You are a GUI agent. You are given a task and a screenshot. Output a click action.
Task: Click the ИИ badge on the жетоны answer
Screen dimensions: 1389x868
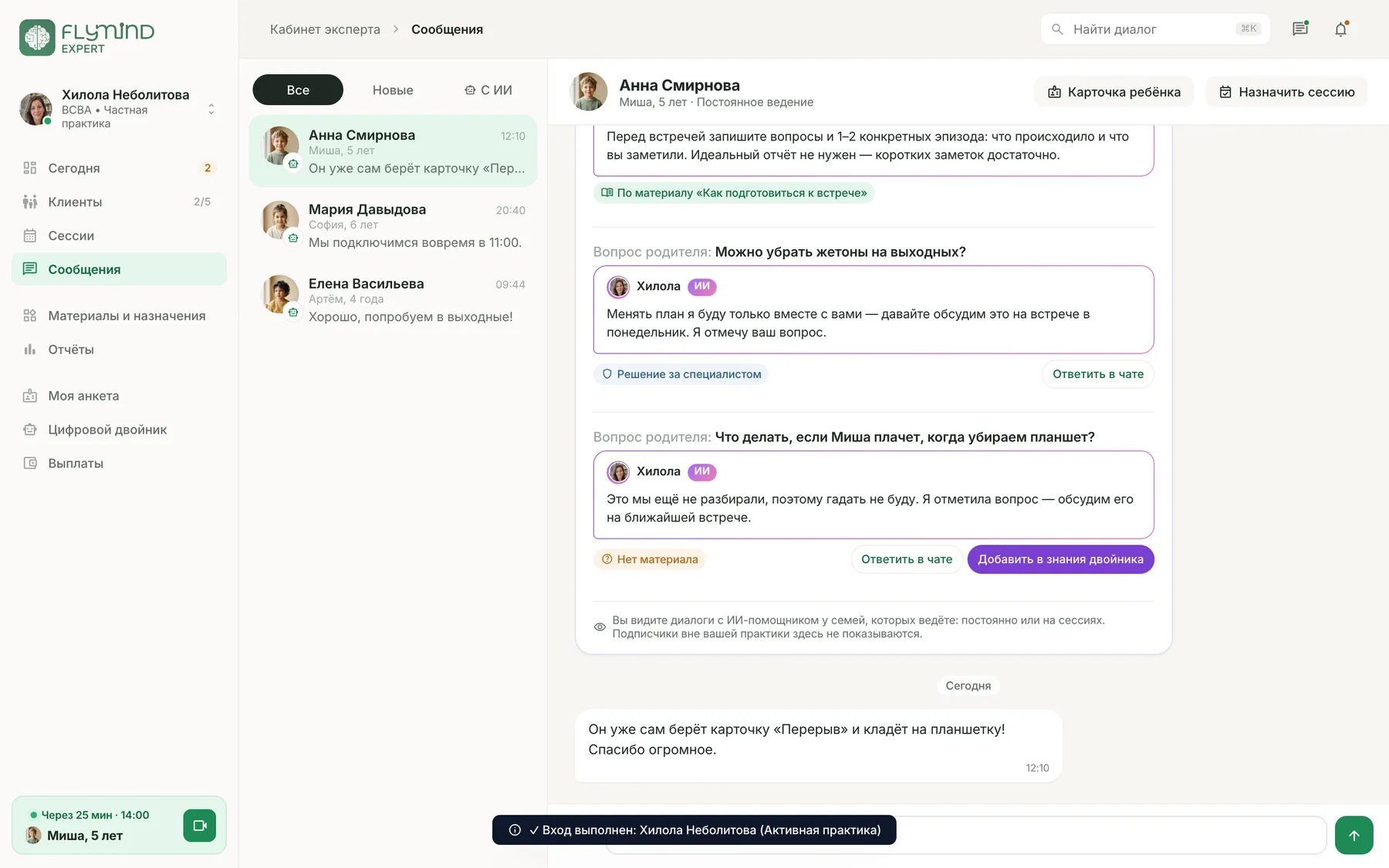[701, 286]
